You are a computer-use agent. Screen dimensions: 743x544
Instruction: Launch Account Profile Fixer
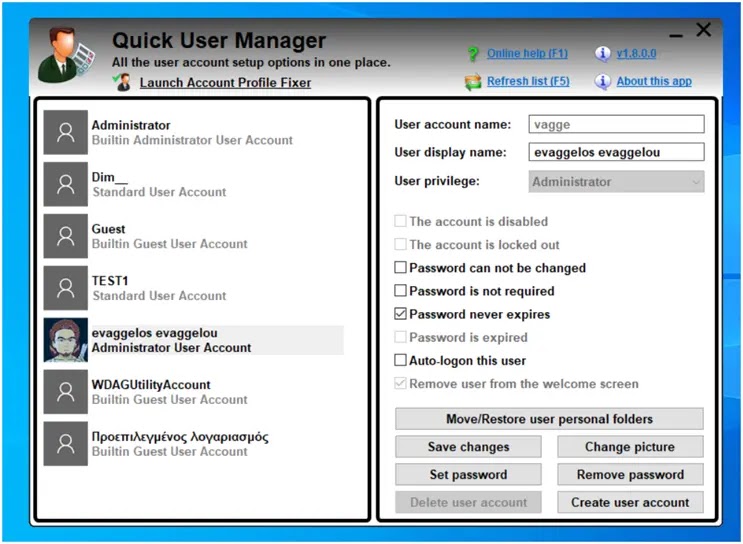point(225,82)
